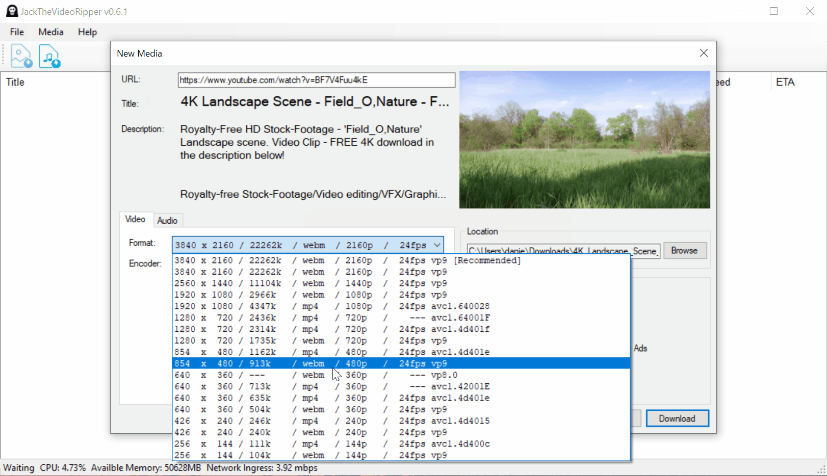
Task: Select the 2560 x 1440 webm format option
Action: click(x=401, y=284)
